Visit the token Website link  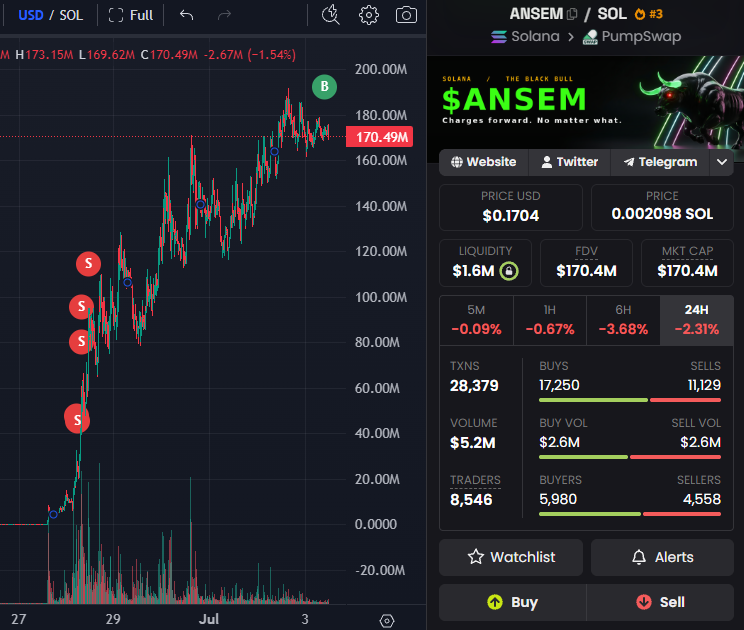click(x=484, y=162)
